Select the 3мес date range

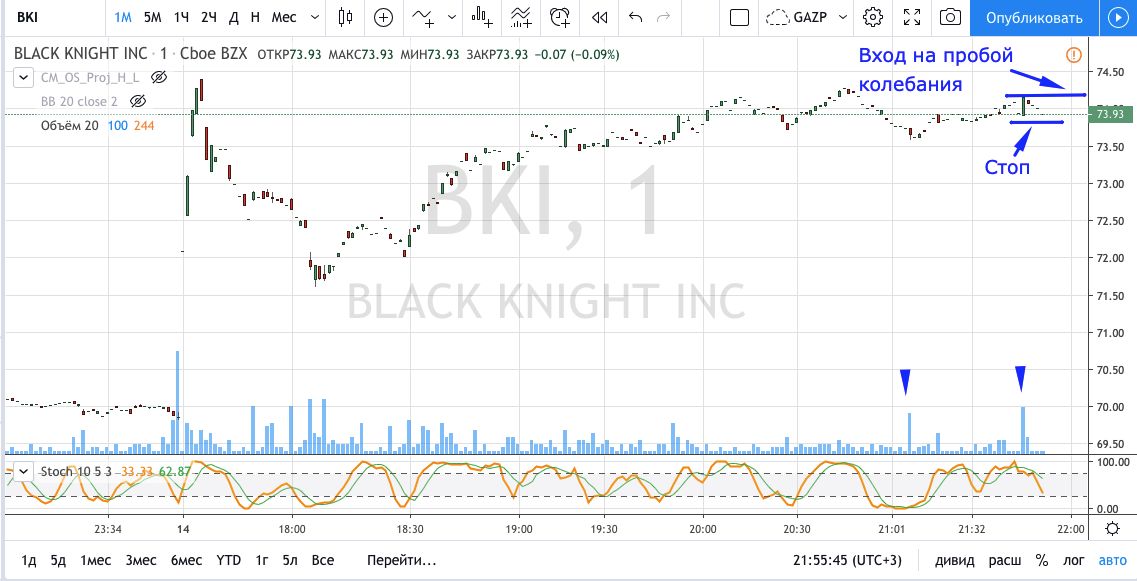(x=140, y=561)
